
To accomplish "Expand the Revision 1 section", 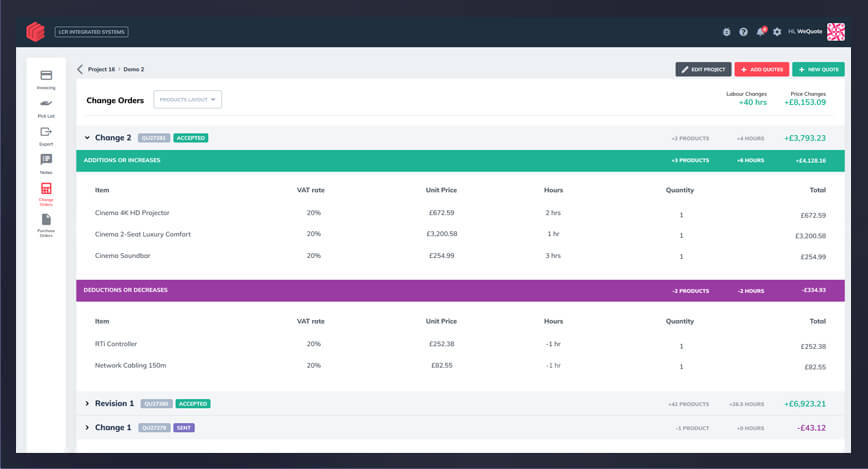I will pyautogui.click(x=87, y=404).
